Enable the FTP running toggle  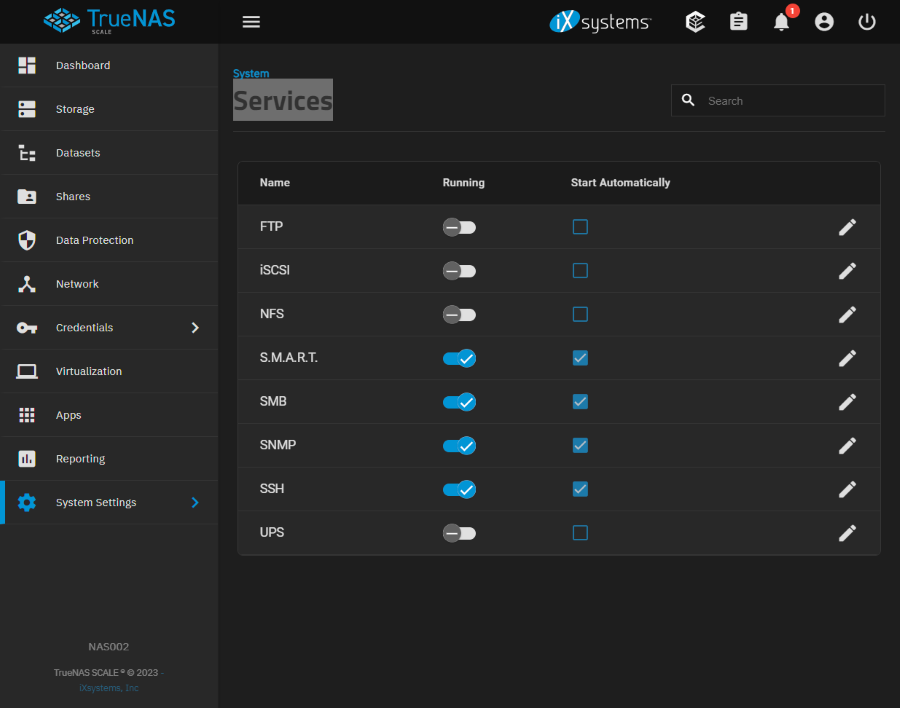point(459,227)
